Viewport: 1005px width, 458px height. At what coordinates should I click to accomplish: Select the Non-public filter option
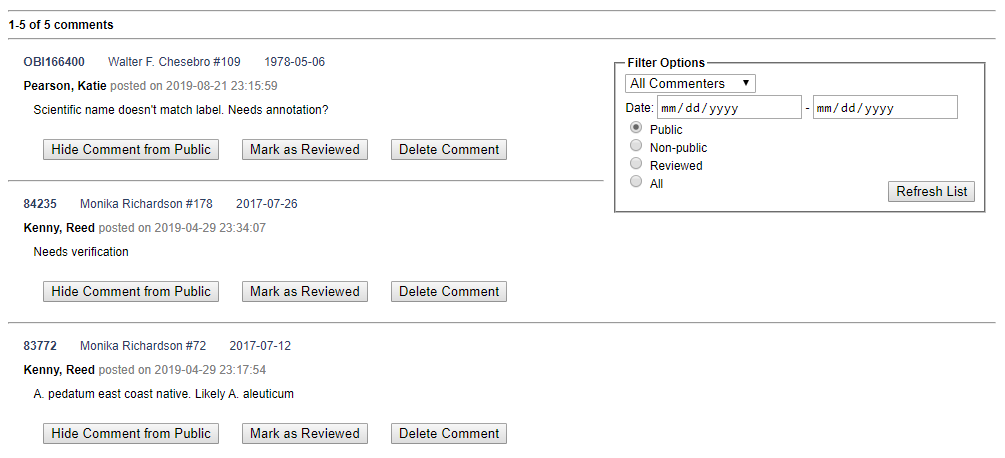[x=636, y=145]
